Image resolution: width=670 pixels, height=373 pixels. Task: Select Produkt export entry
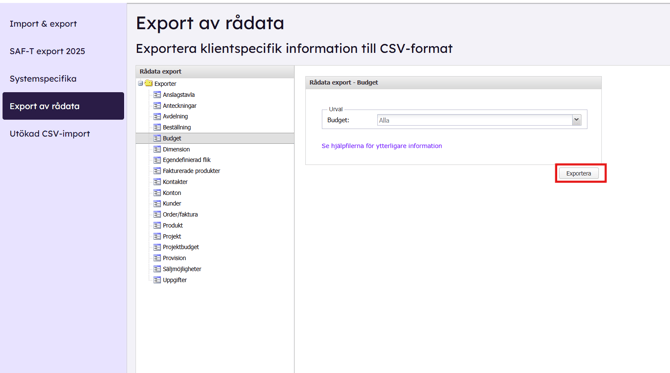(173, 225)
